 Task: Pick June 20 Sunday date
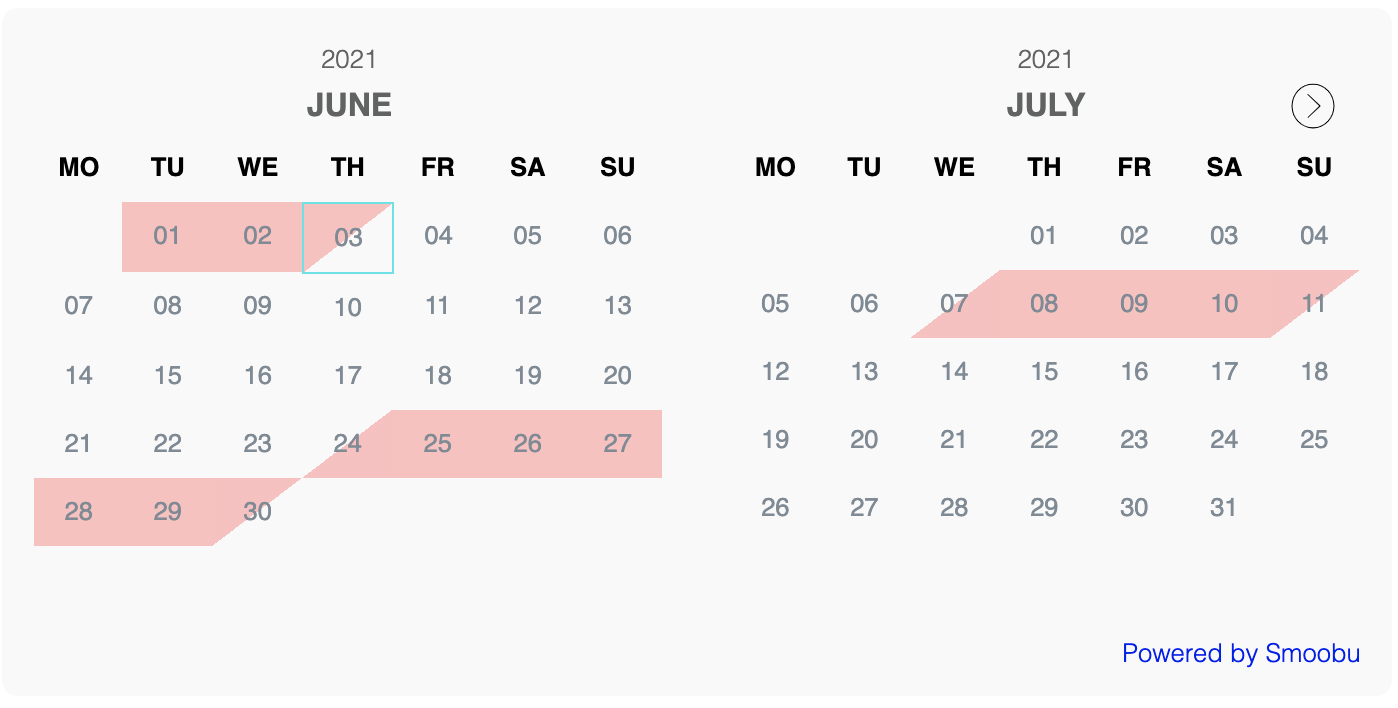click(618, 376)
